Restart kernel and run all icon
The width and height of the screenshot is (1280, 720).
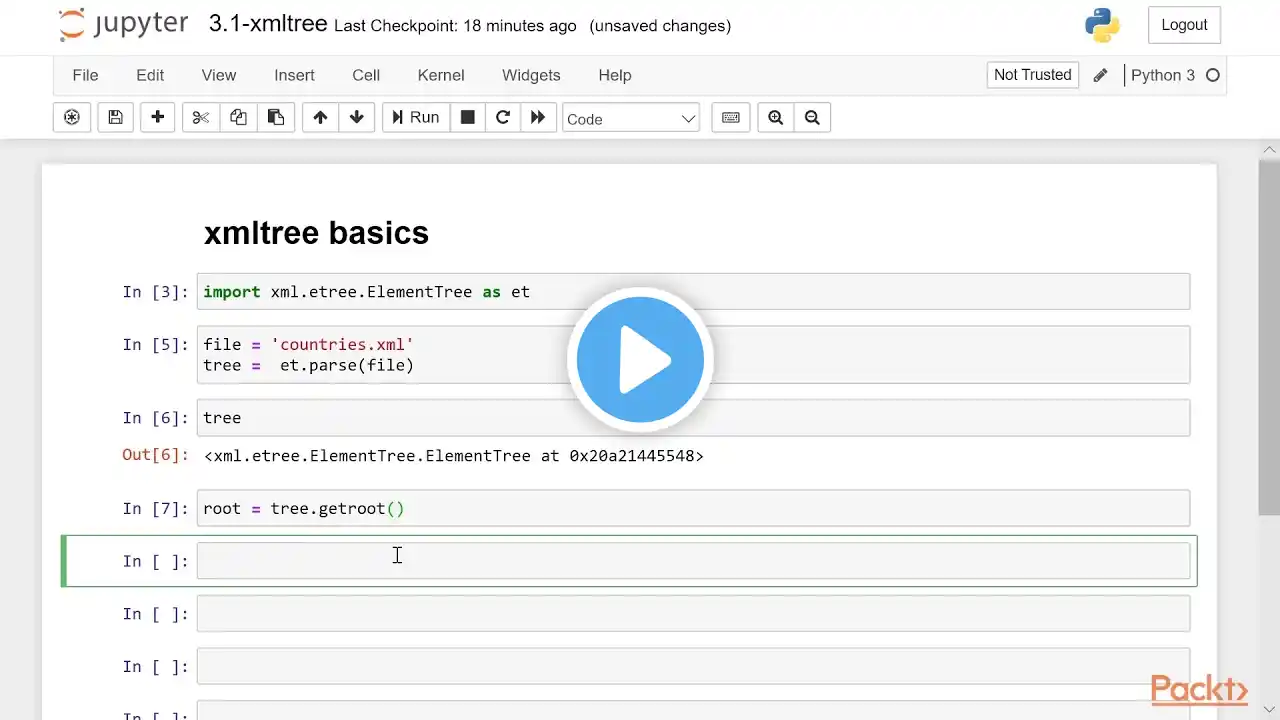(x=538, y=118)
